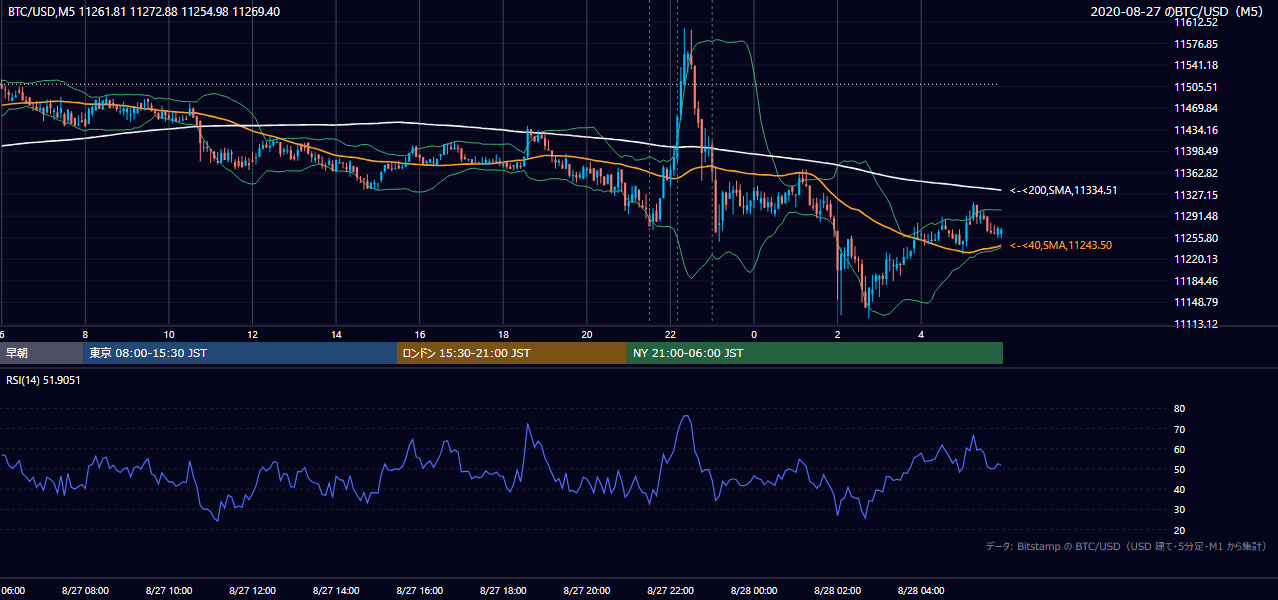Select the 早朝 session bar
Viewport: 1278px width, 600px height.
(41, 353)
